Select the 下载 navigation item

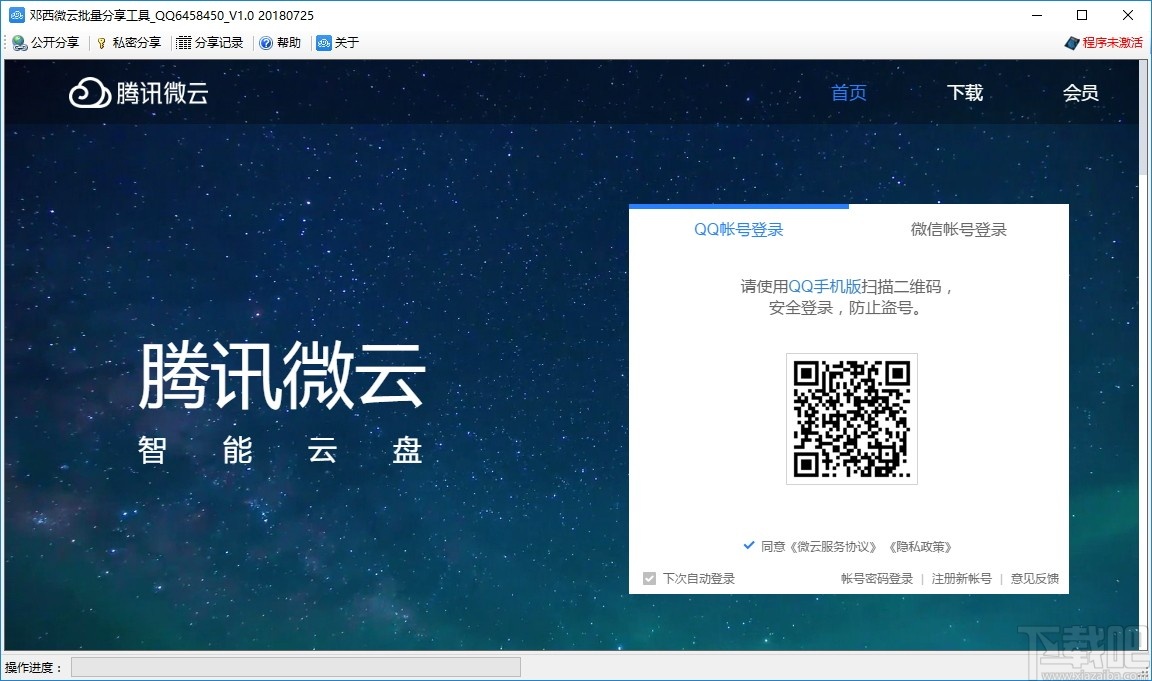pos(965,93)
